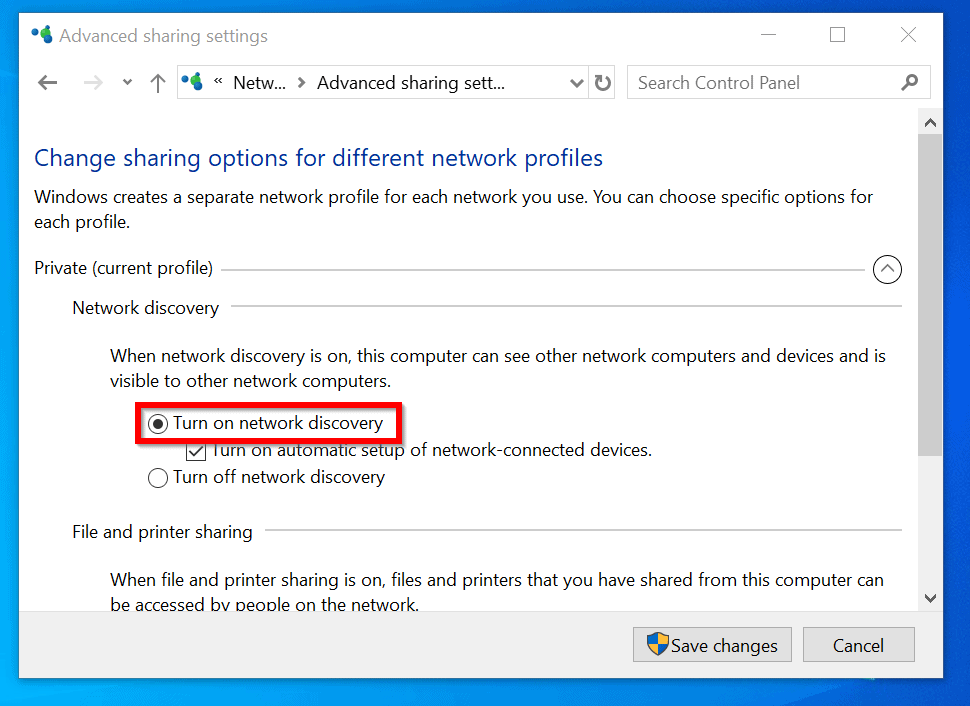Click the search magnifier icon
The image size is (970, 706).
tap(908, 82)
